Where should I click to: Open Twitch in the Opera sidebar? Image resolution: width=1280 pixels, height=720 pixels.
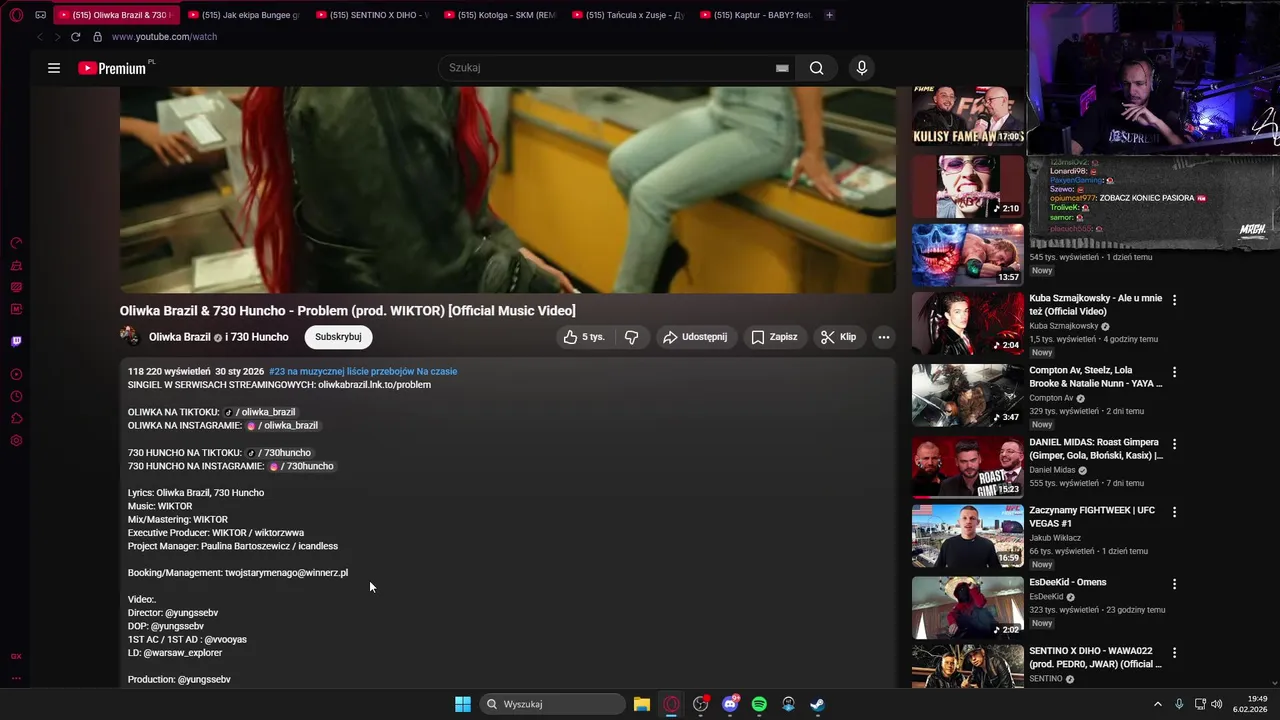(x=16, y=341)
